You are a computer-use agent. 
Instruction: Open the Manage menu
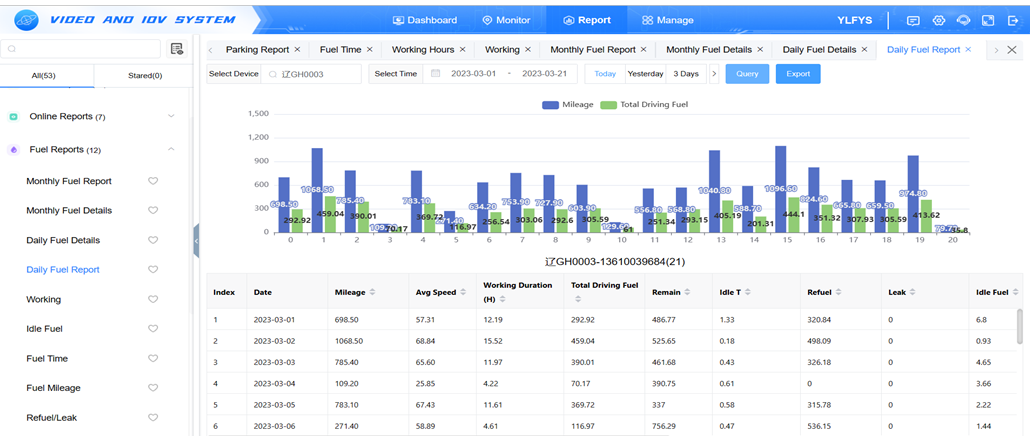[667, 20]
